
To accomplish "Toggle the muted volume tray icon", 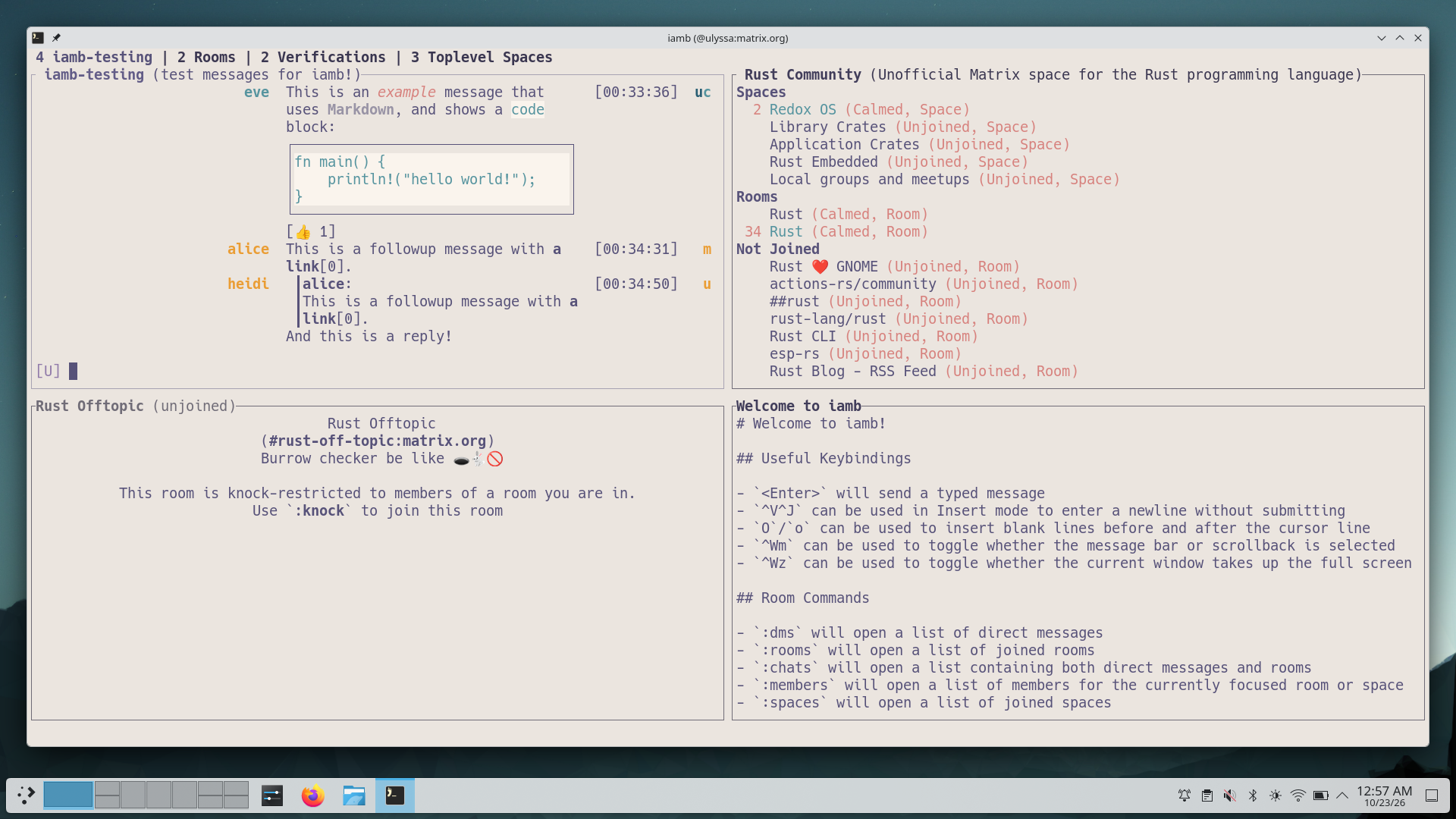I will point(1229,795).
